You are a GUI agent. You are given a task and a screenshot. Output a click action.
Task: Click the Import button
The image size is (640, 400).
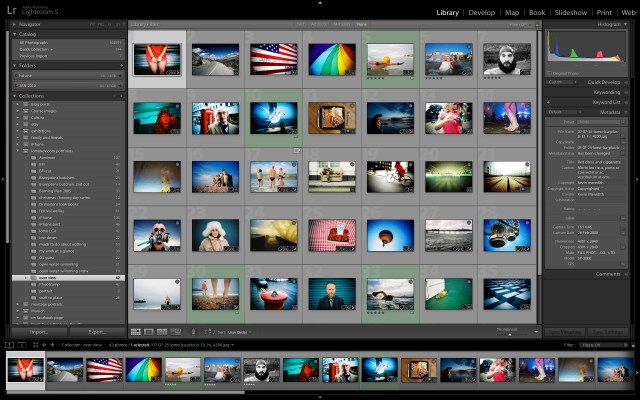39,332
